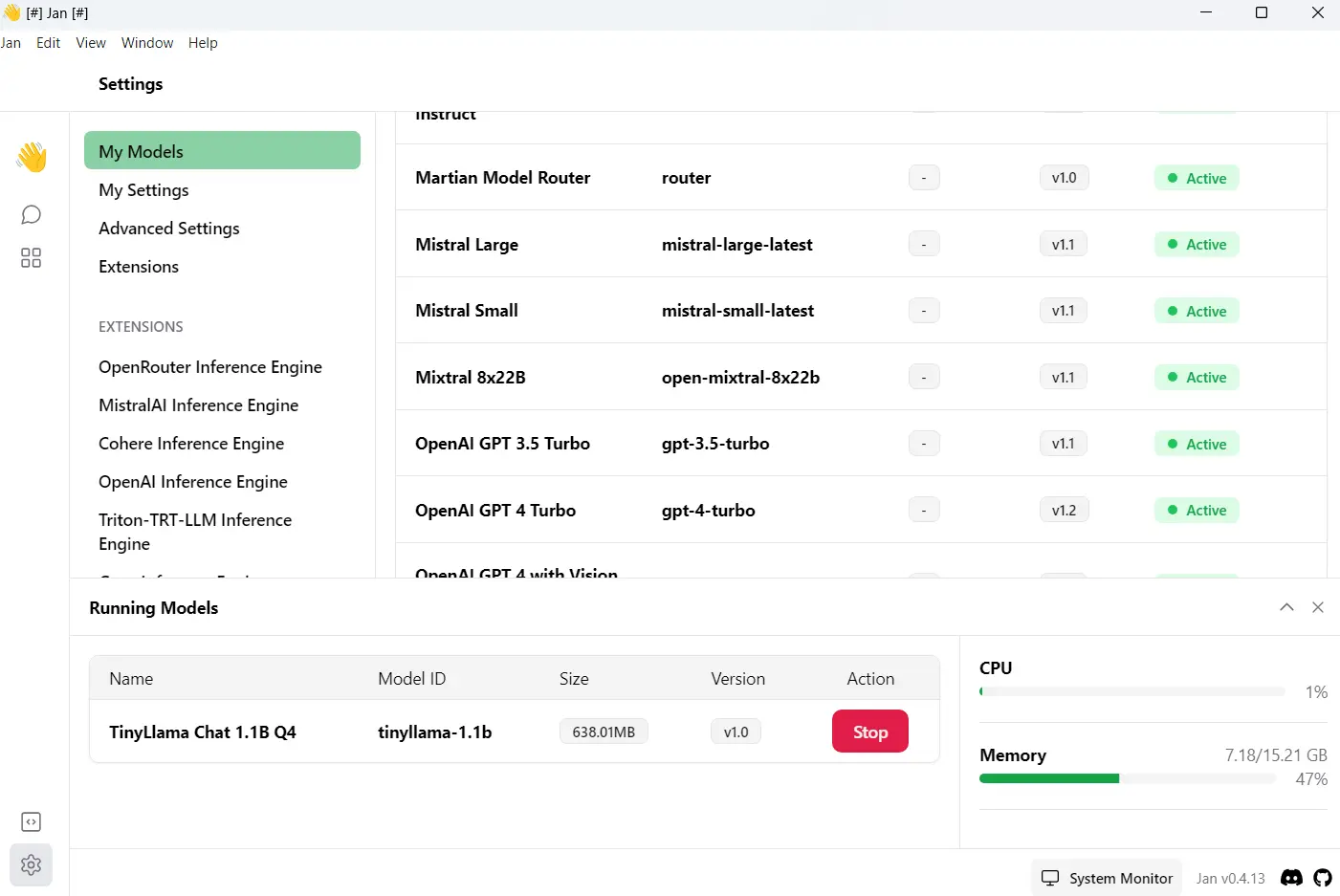Image resolution: width=1340 pixels, height=896 pixels.
Task: Click the Version column header
Action: click(x=737, y=679)
